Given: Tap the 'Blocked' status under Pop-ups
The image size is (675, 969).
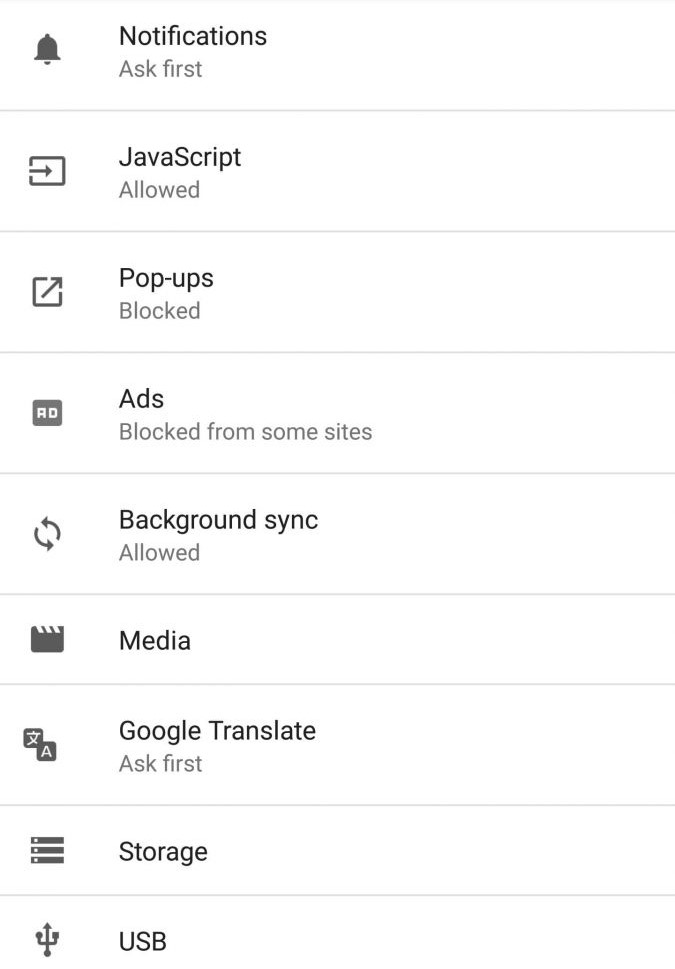Looking at the screenshot, I should (159, 311).
